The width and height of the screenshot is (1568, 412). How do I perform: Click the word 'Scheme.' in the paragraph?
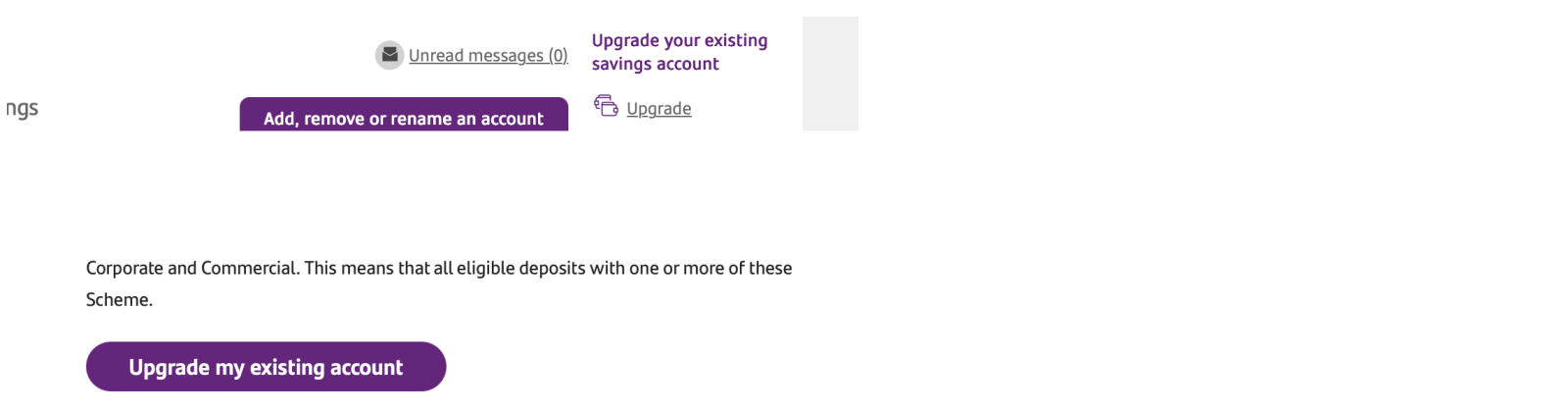point(120,300)
